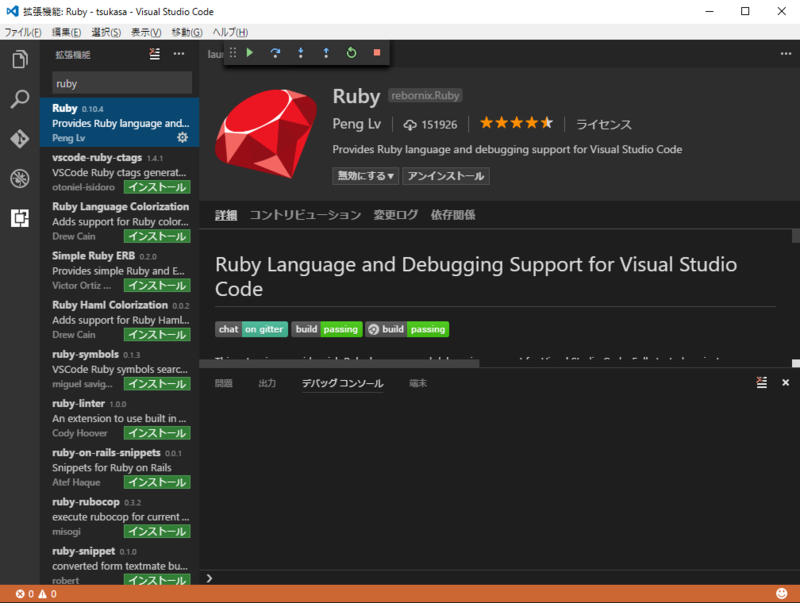Open the 無効にする dropdown

[x=365, y=176]
